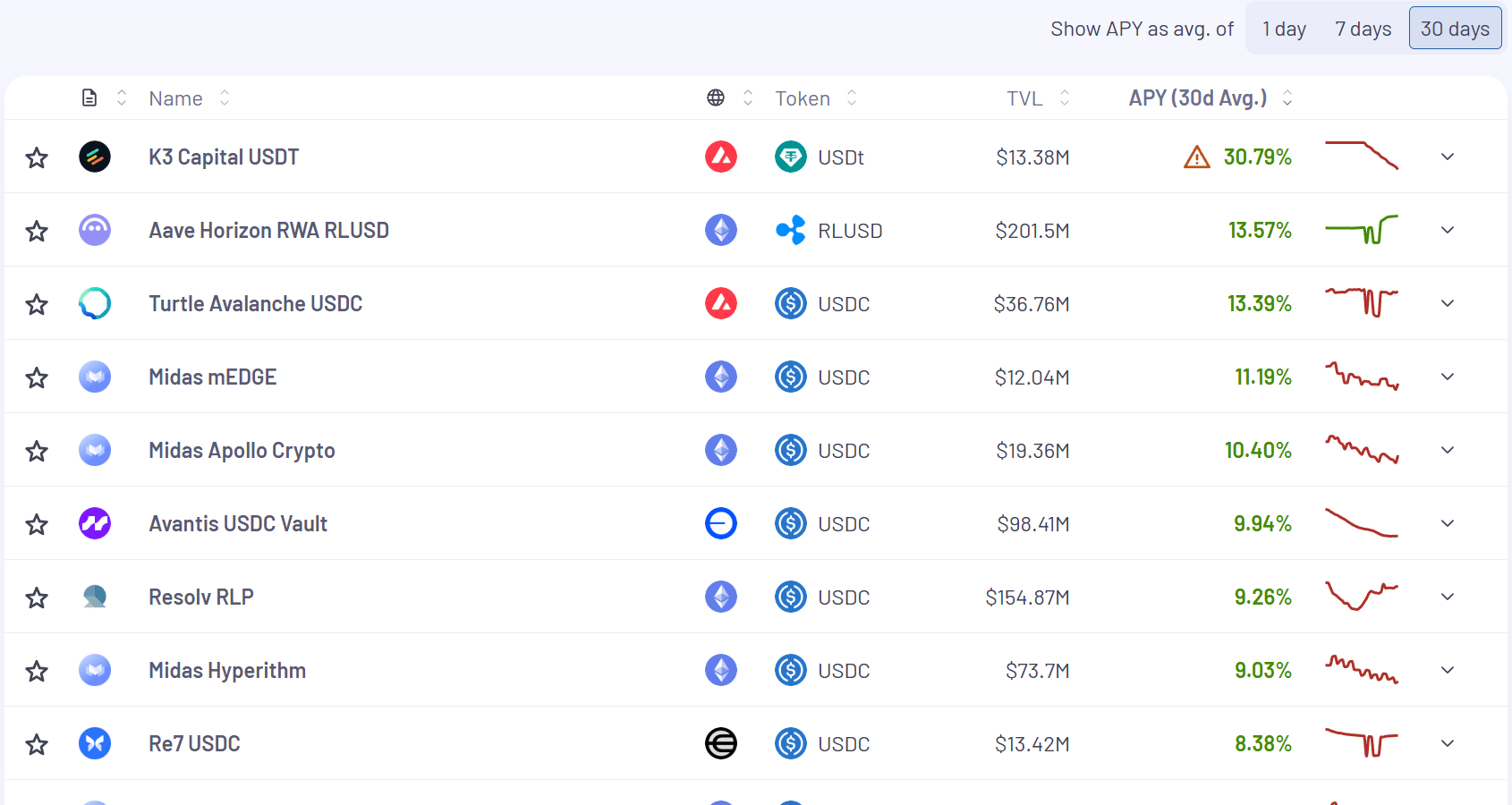The image size is (1512, 805).
Task: Expand the Resolv RLP row chevron
Action: coord(1448,597)
